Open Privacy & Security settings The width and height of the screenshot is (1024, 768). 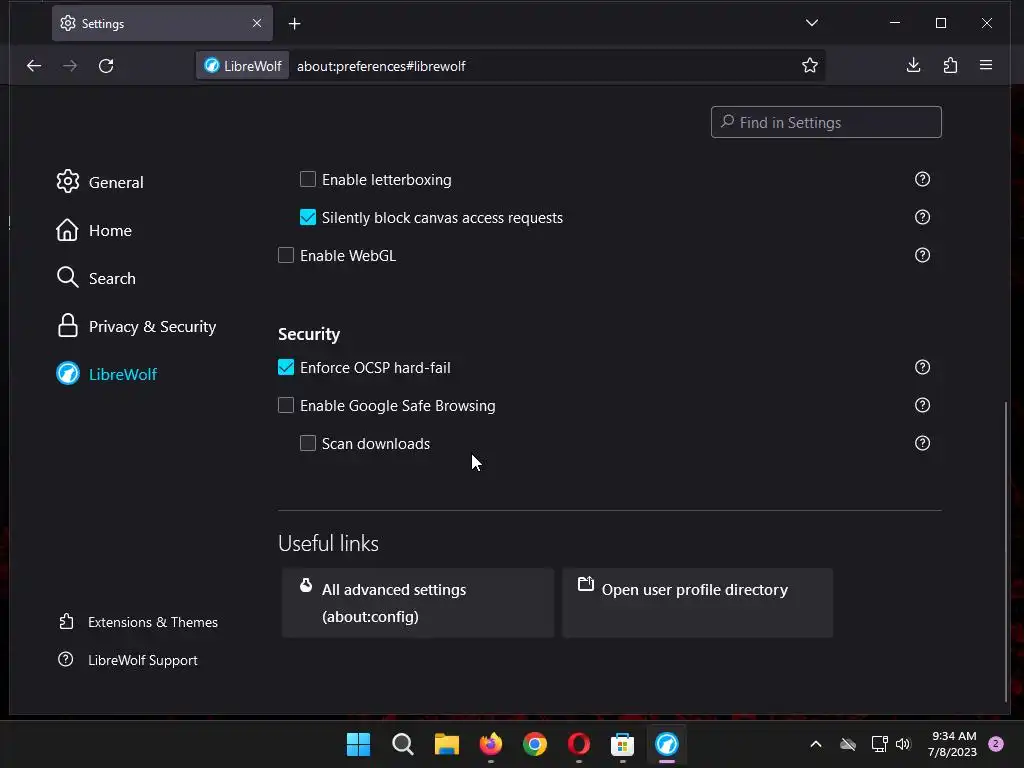point(136,326)
